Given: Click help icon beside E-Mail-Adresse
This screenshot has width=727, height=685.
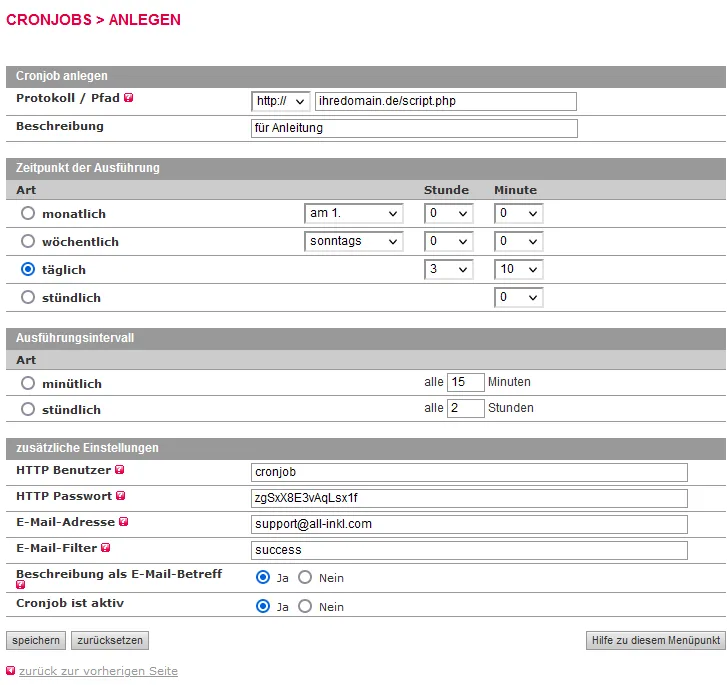Looking at the screenshot, I should (124, 522).
